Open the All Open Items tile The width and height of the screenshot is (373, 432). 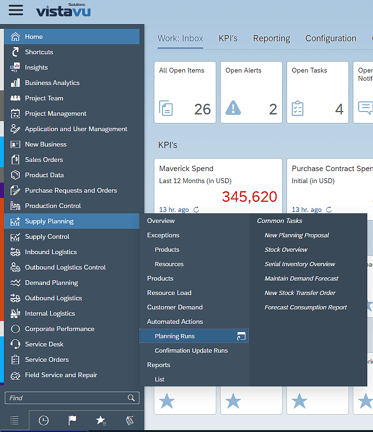pos(185,92)
